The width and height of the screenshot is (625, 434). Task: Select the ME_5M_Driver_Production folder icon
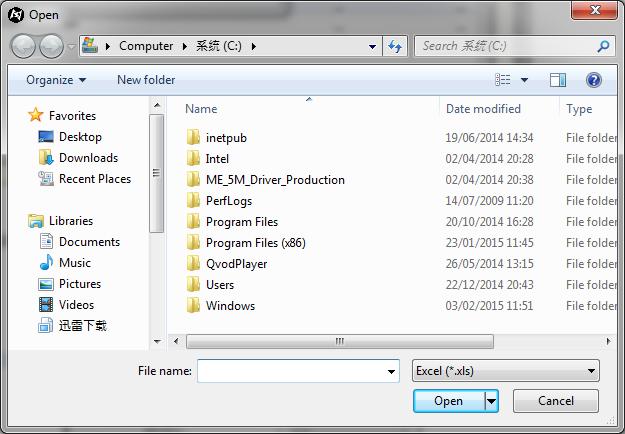193,180
